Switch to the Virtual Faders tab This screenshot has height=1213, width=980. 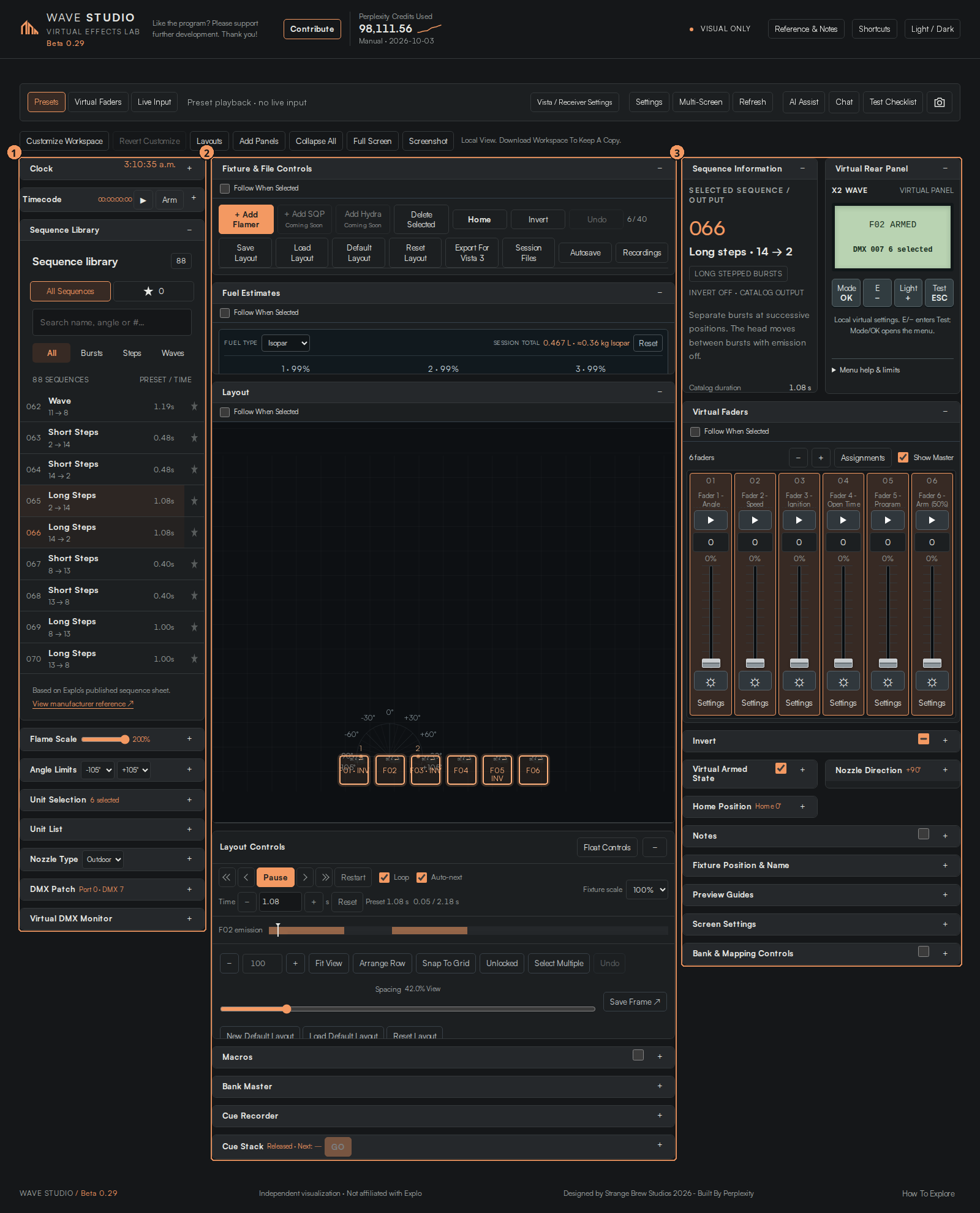[x=98, y=102]
